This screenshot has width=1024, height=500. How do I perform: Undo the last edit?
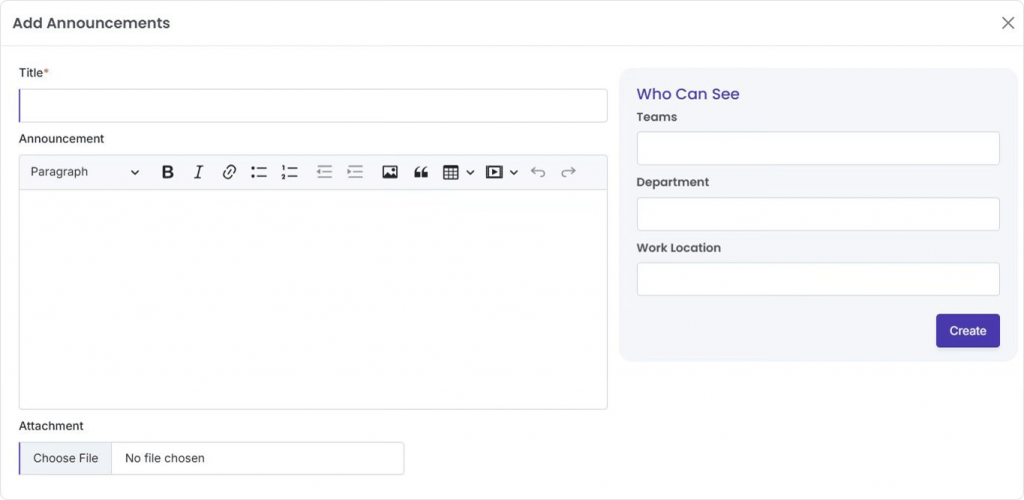coord(538,172)
